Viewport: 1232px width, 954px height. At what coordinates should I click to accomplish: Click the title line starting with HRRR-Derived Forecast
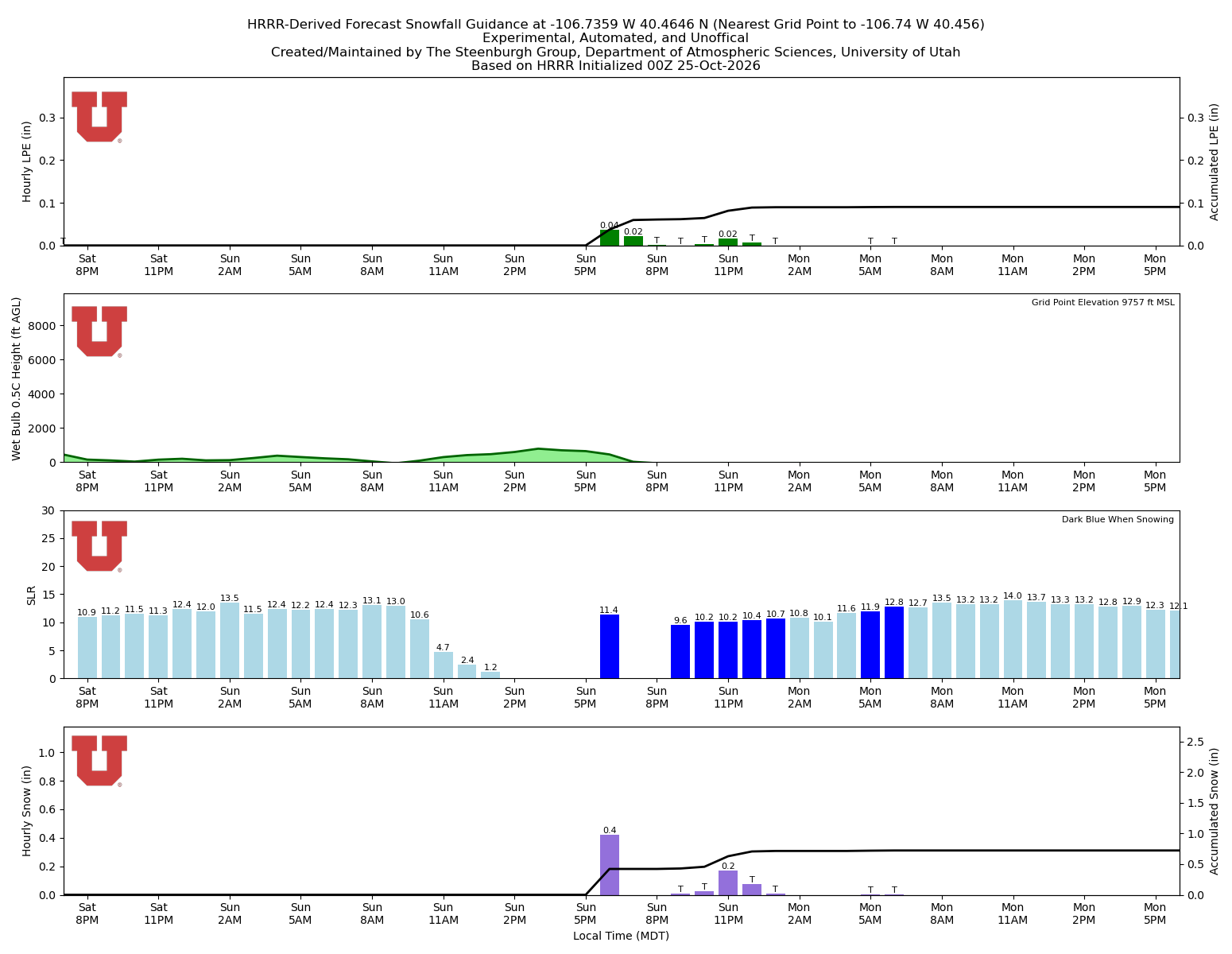[616, 25]
